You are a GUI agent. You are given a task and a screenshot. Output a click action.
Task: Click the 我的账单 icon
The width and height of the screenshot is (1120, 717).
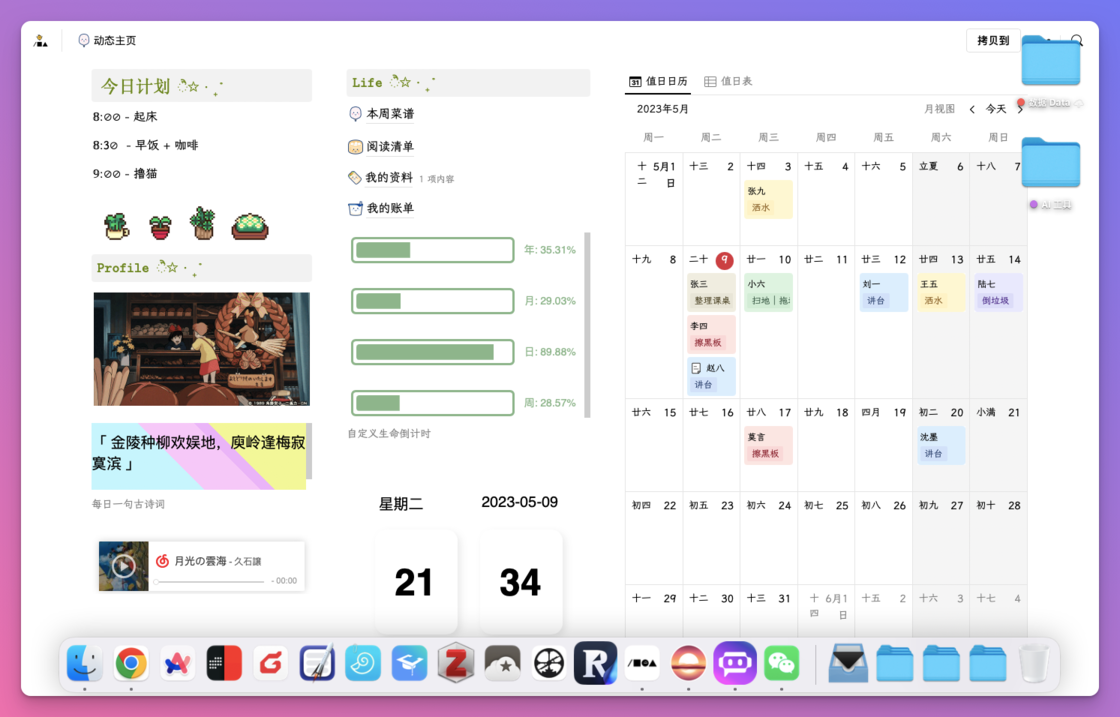tap(355, 208)
